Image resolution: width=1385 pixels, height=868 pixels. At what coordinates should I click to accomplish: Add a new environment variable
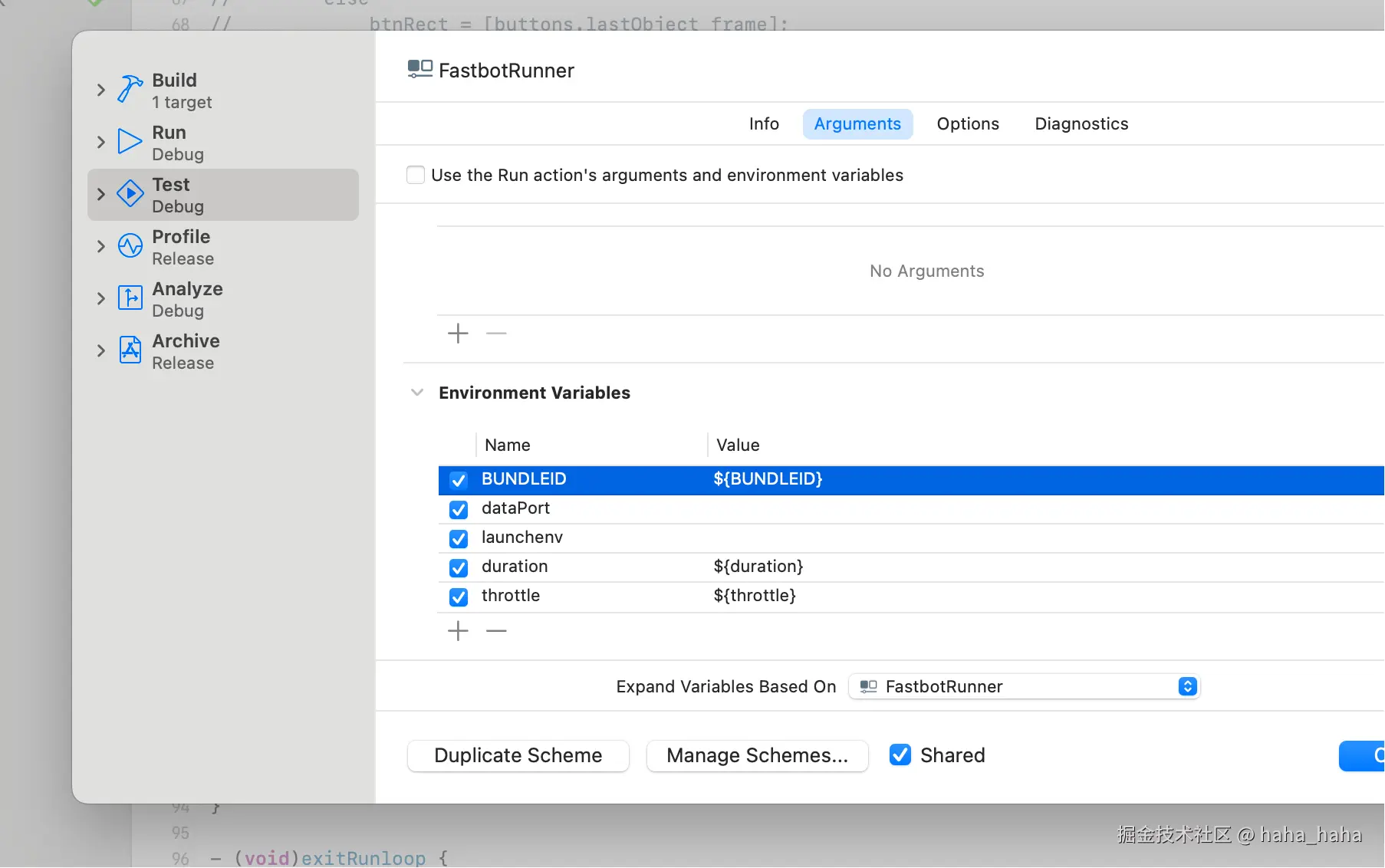coord(458,631)
